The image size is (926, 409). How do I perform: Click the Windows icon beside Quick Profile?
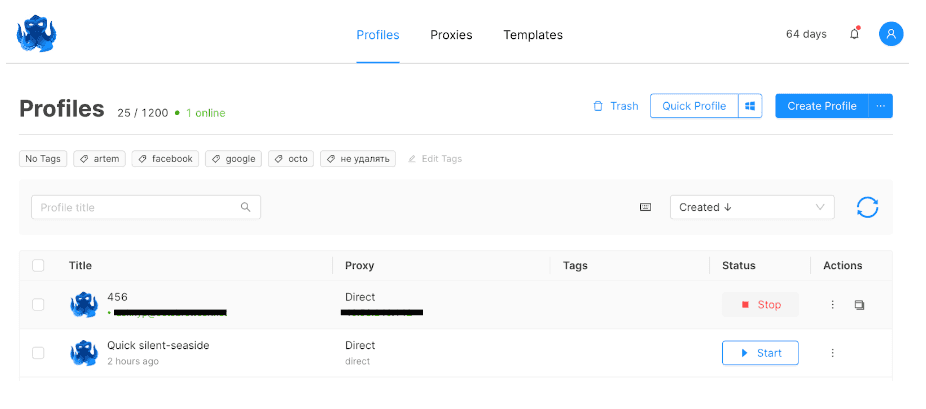pyautogui.click(x=750, y=106)
